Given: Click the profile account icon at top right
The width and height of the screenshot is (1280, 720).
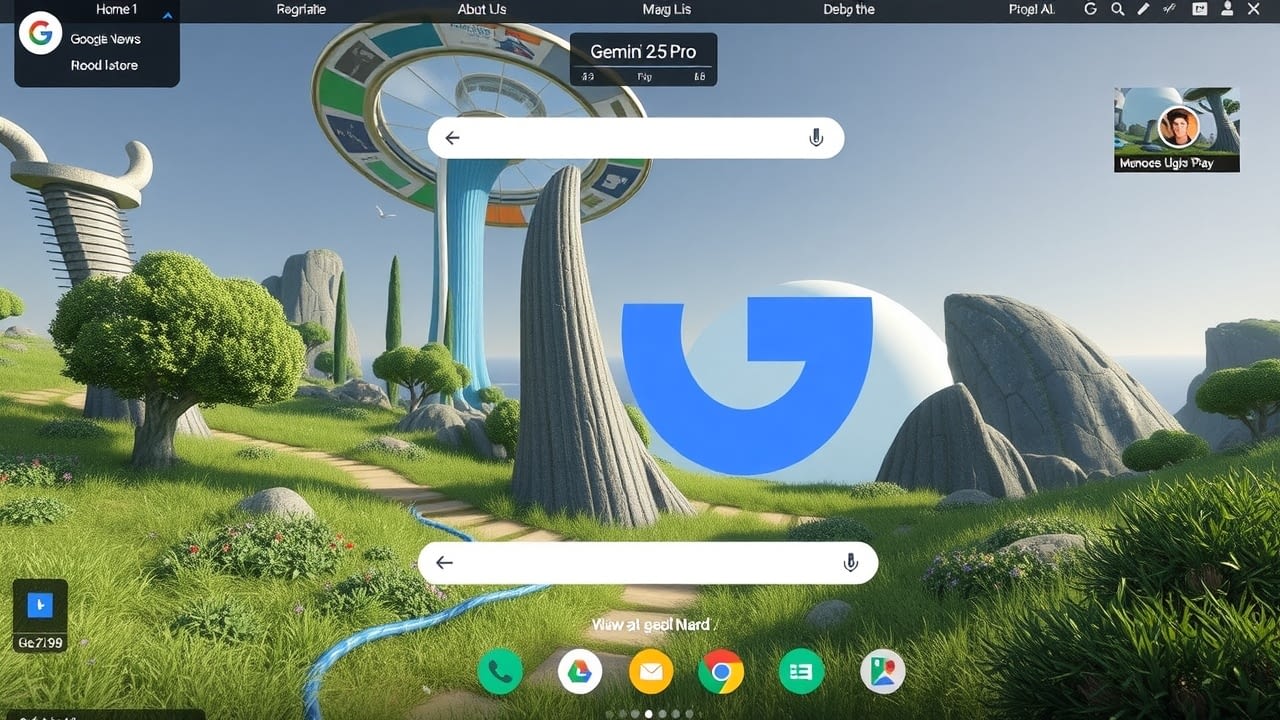Looking at the screenshot, I should pos(1227,9).
